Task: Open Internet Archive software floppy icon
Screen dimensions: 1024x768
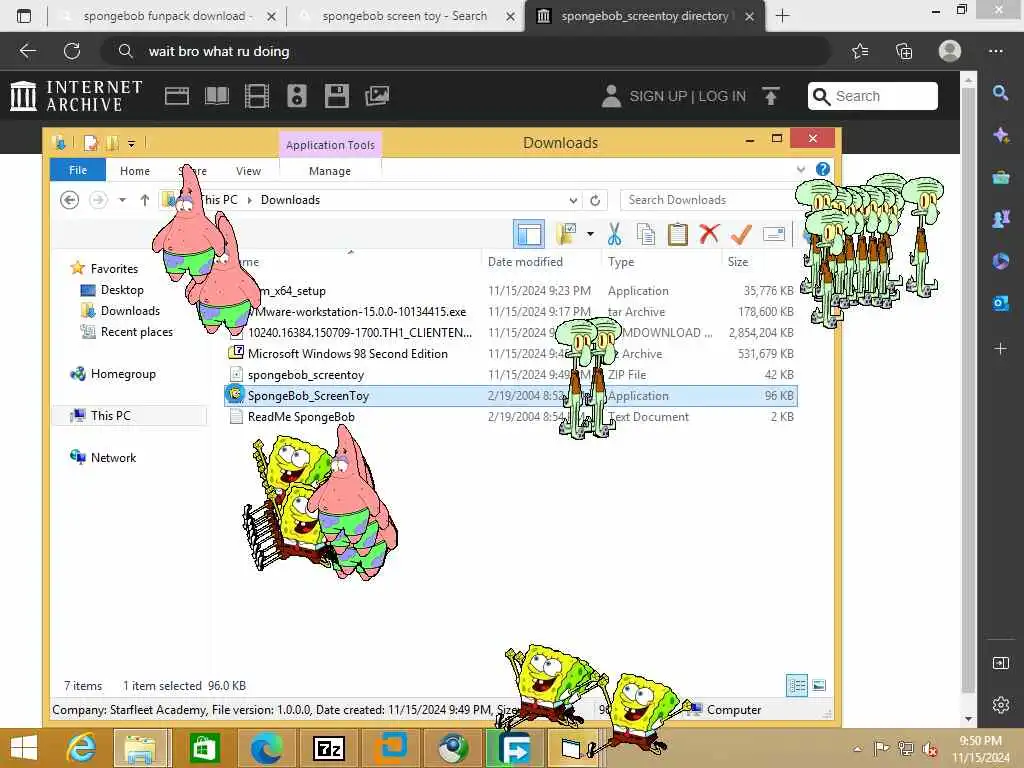Action: [x=336, y=96]
